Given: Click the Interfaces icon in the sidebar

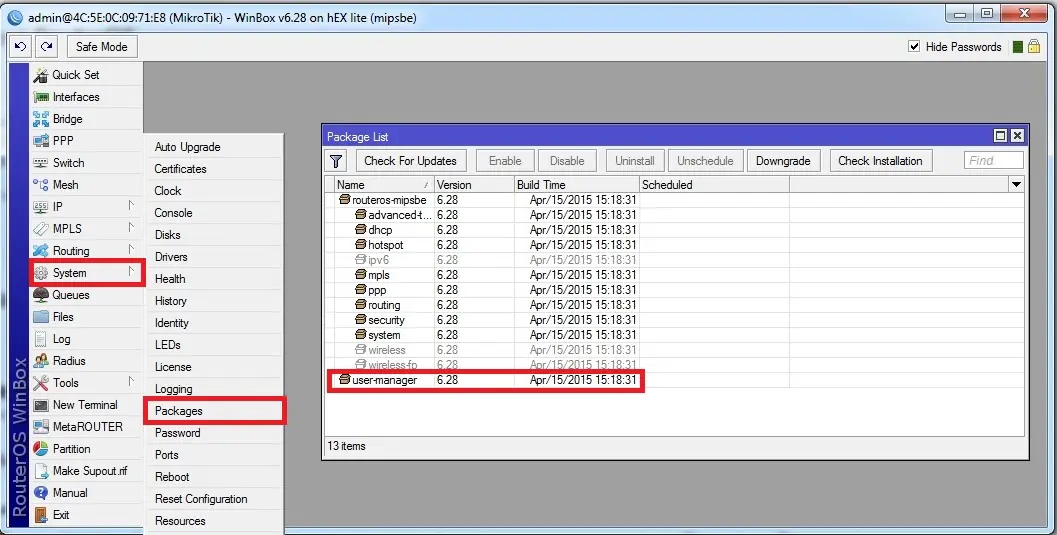Looking at the screenshot, I should [41, 97].
